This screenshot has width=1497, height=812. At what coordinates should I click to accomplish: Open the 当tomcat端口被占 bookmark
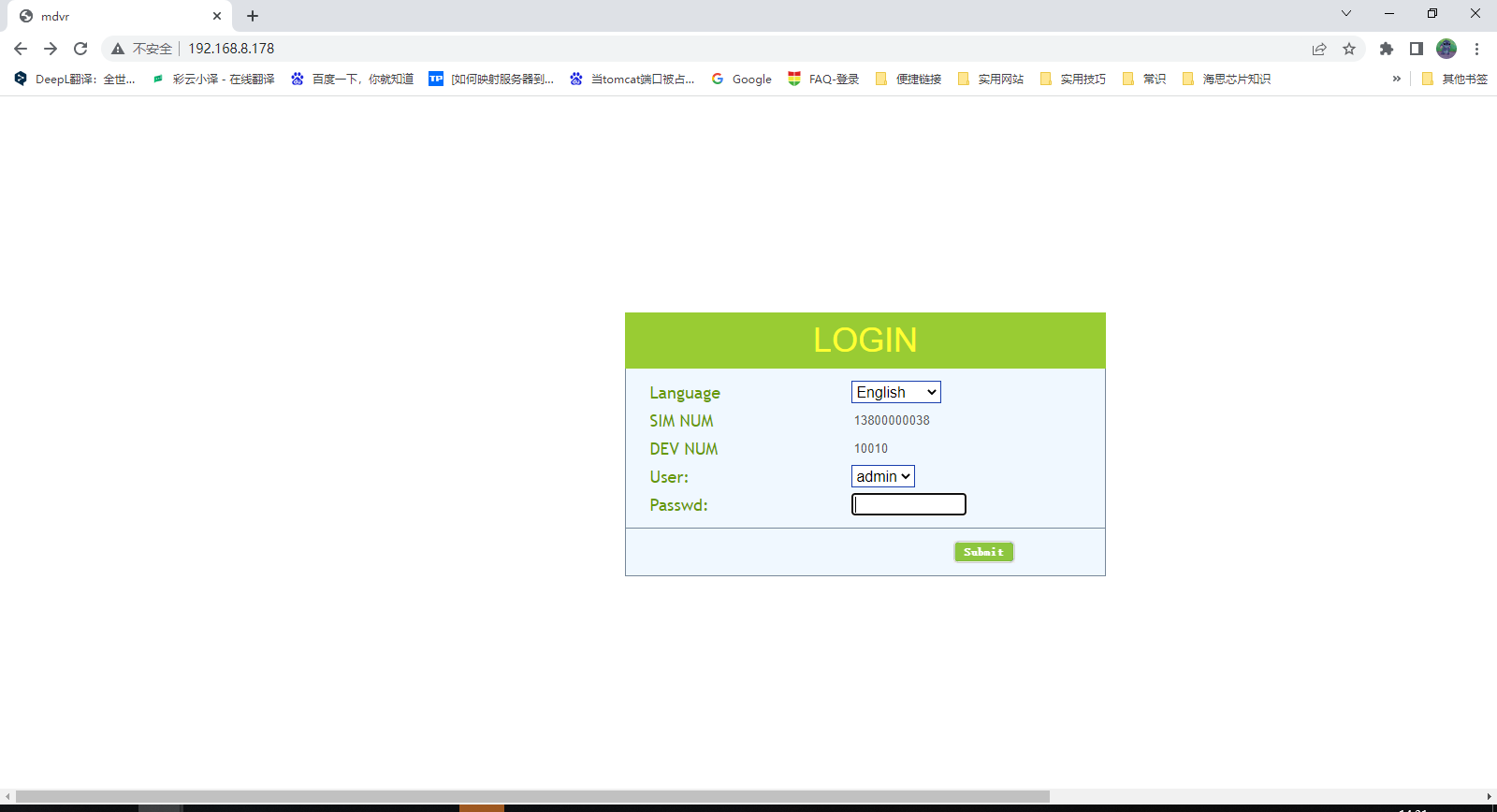point(632,80)
